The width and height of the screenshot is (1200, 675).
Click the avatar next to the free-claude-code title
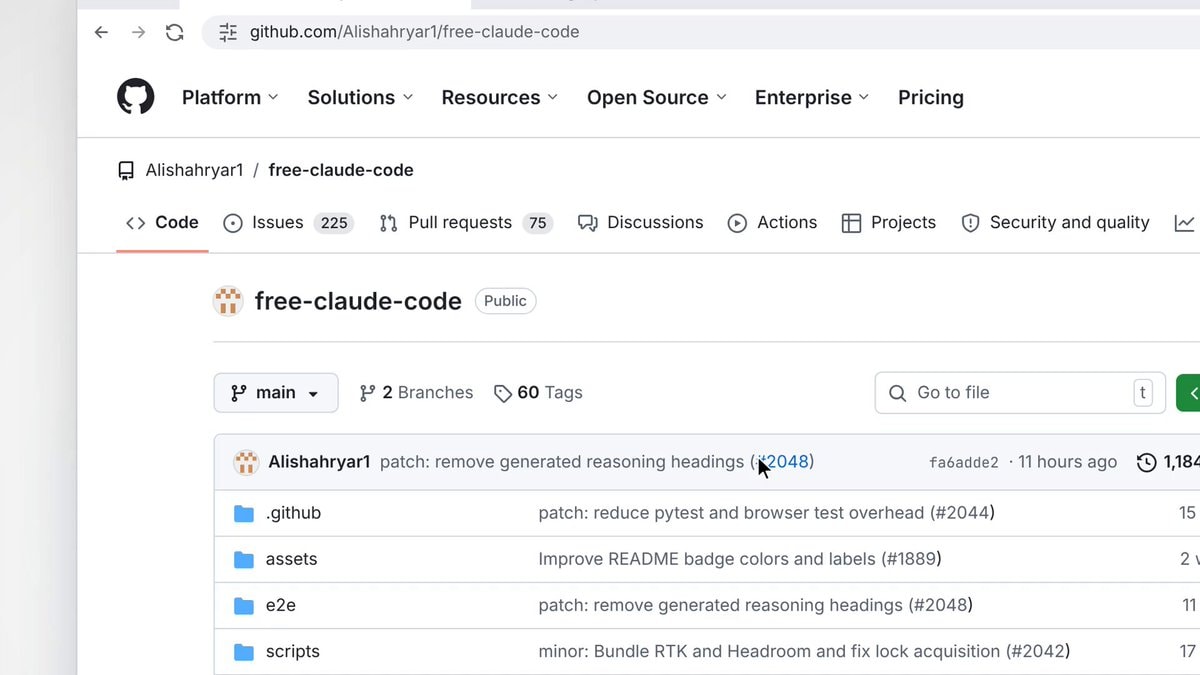click(228, 301)
